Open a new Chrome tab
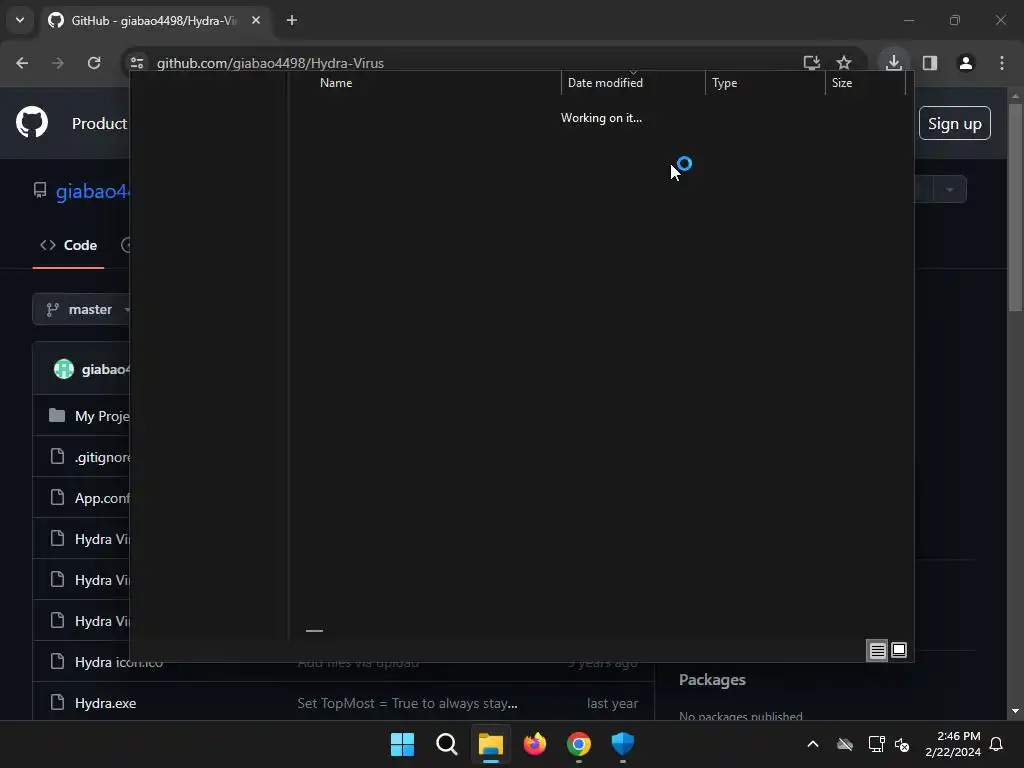The width and height of the screenshot is (1024, 768). pos(292,20)
